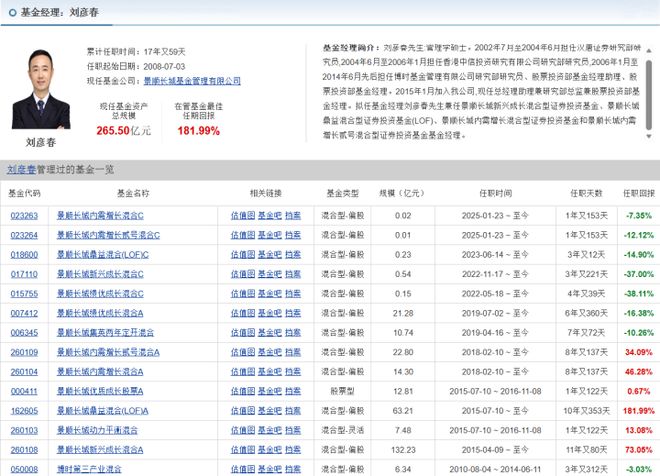Open fund code 006345
Viewport: 660px width, 476px height.
(x=24, y=333)
